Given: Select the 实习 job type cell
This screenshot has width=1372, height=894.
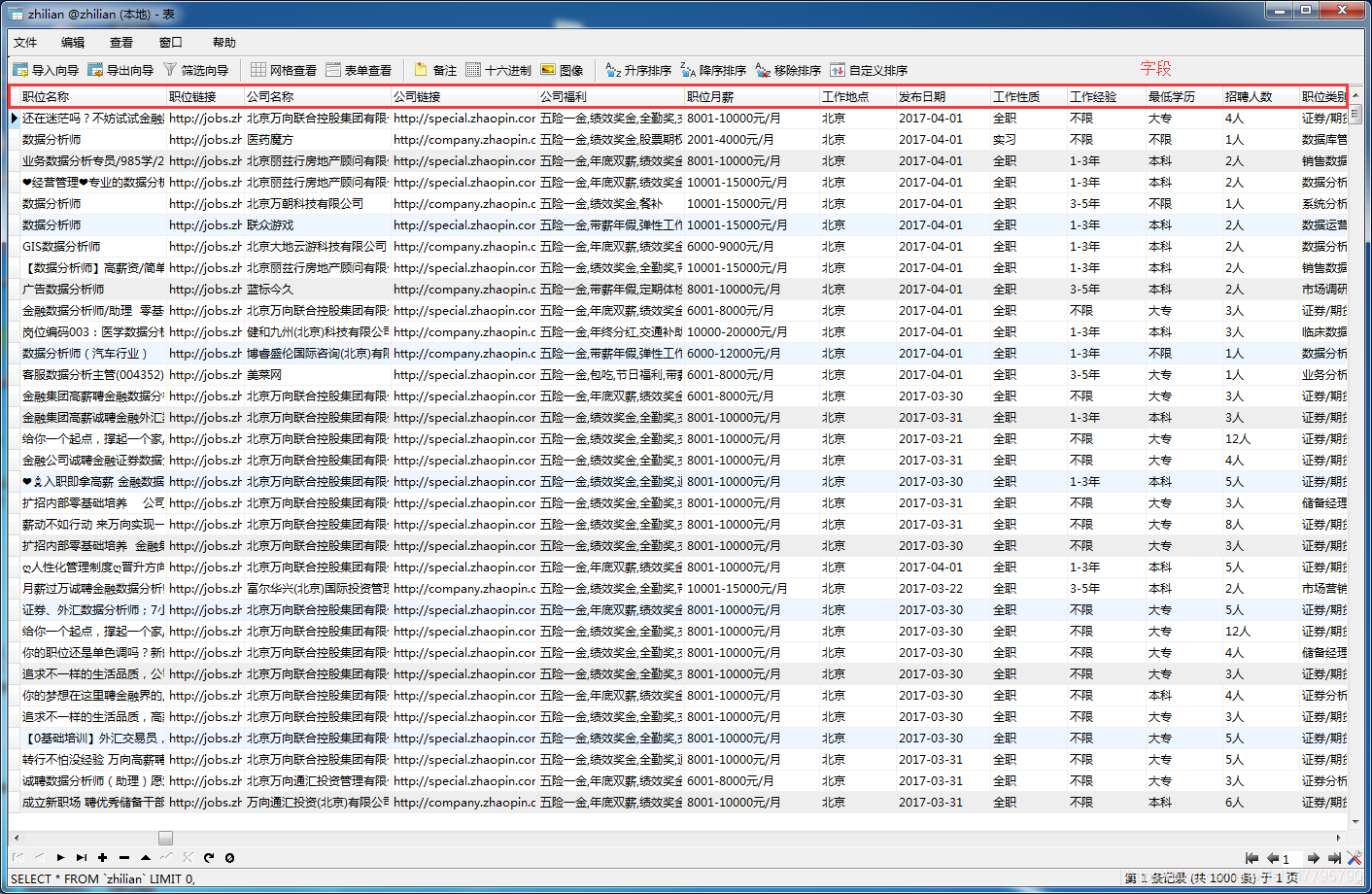Looking at the screenshot, I should coord(1029,139).
